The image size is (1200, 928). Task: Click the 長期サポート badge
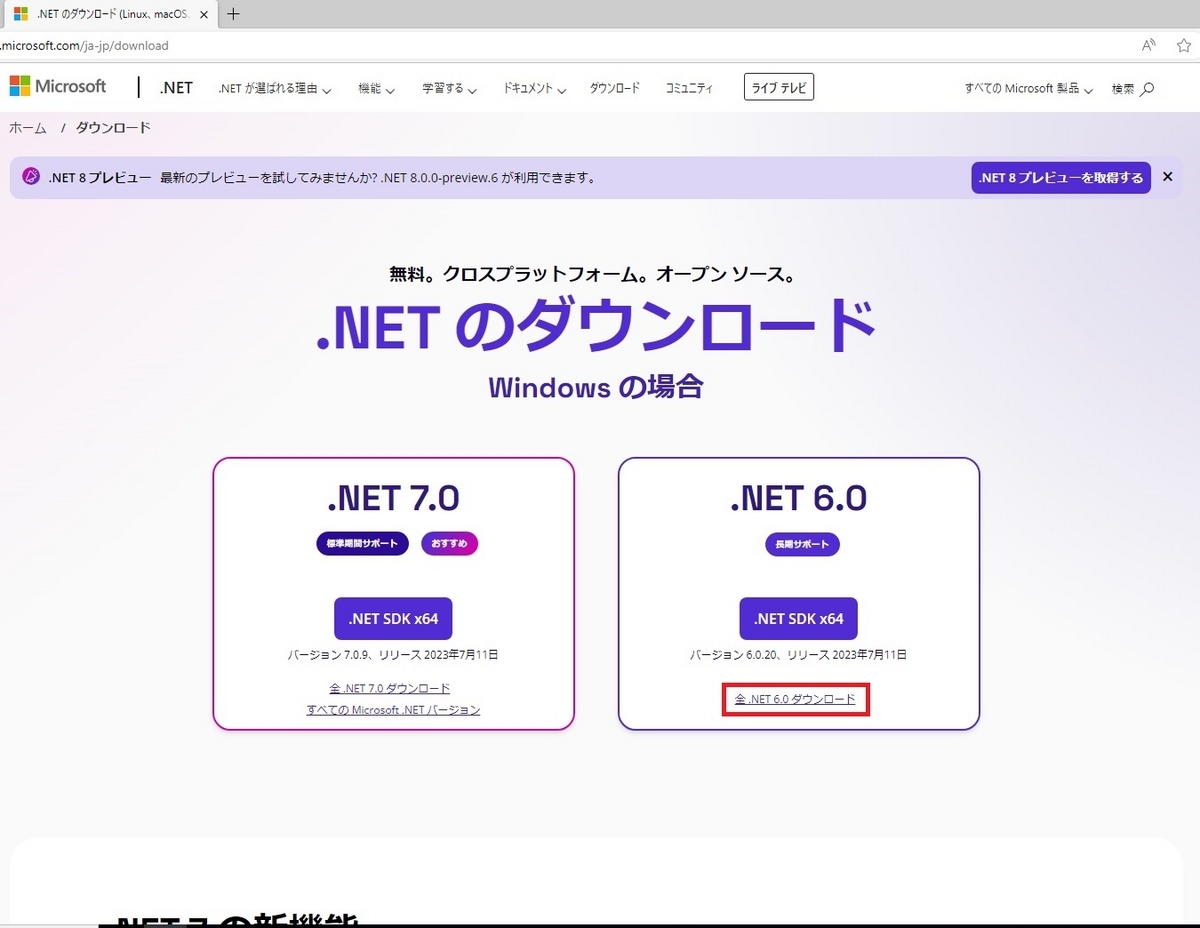802,545
